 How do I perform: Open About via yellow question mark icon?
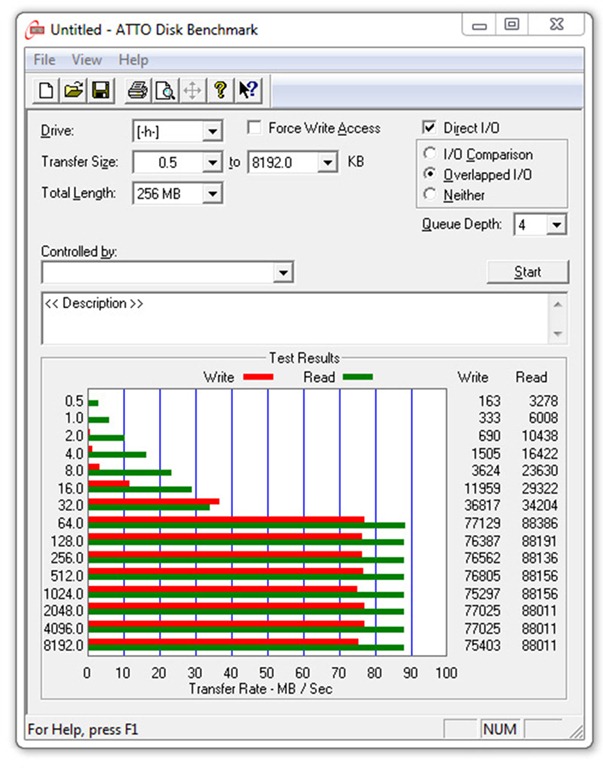click(x=220, y=91)
